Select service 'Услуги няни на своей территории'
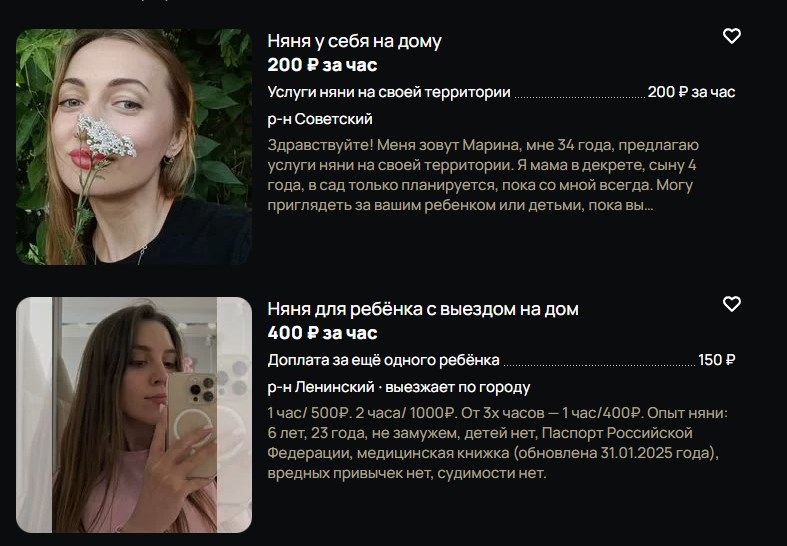The height and width of the screenshot is (546, 787). tap(389, 92)
